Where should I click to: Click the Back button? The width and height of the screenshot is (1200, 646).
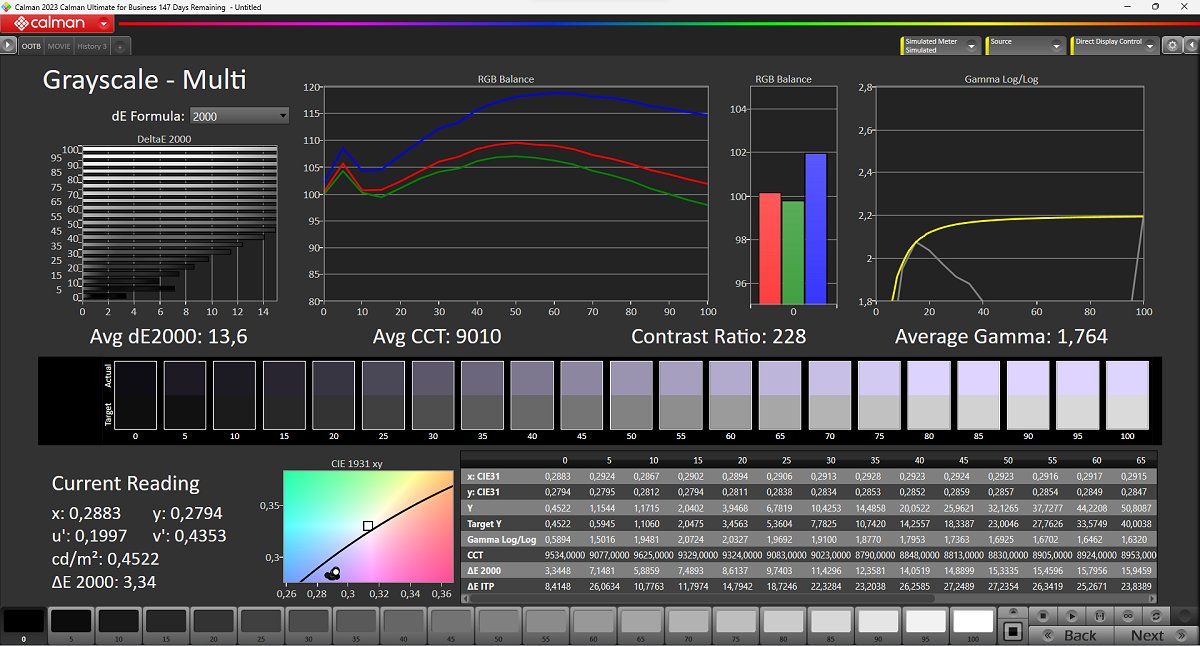(1071, 635)
